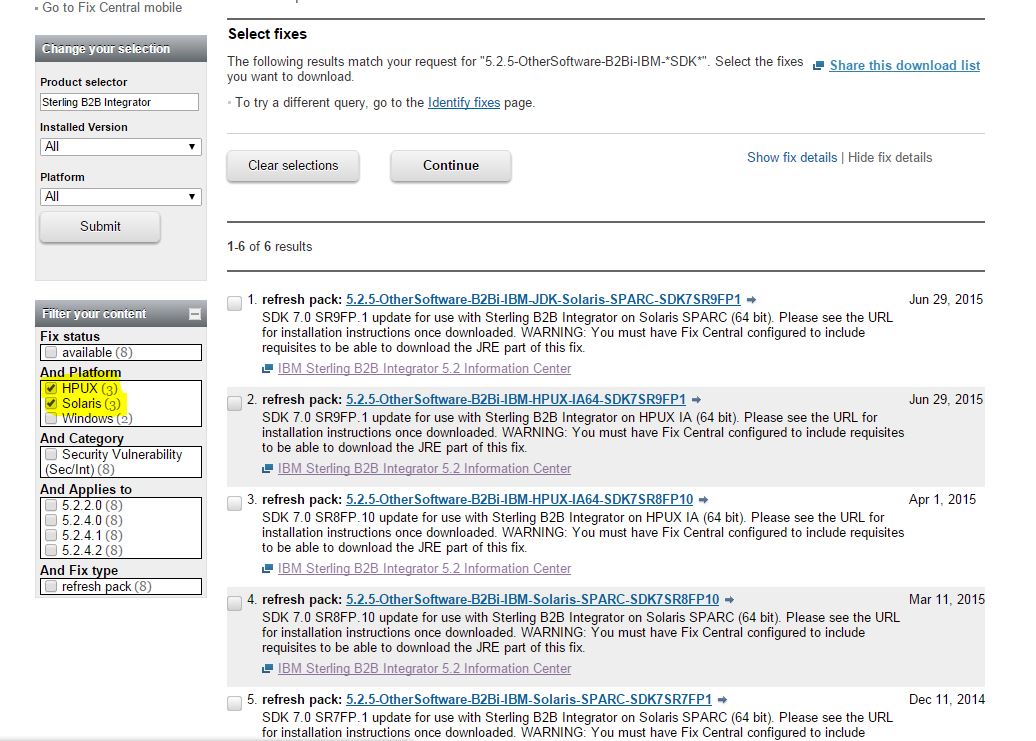Check the 5.2.4.0 Applies to filter
The image size is (1036, 741).
[51, 520]
